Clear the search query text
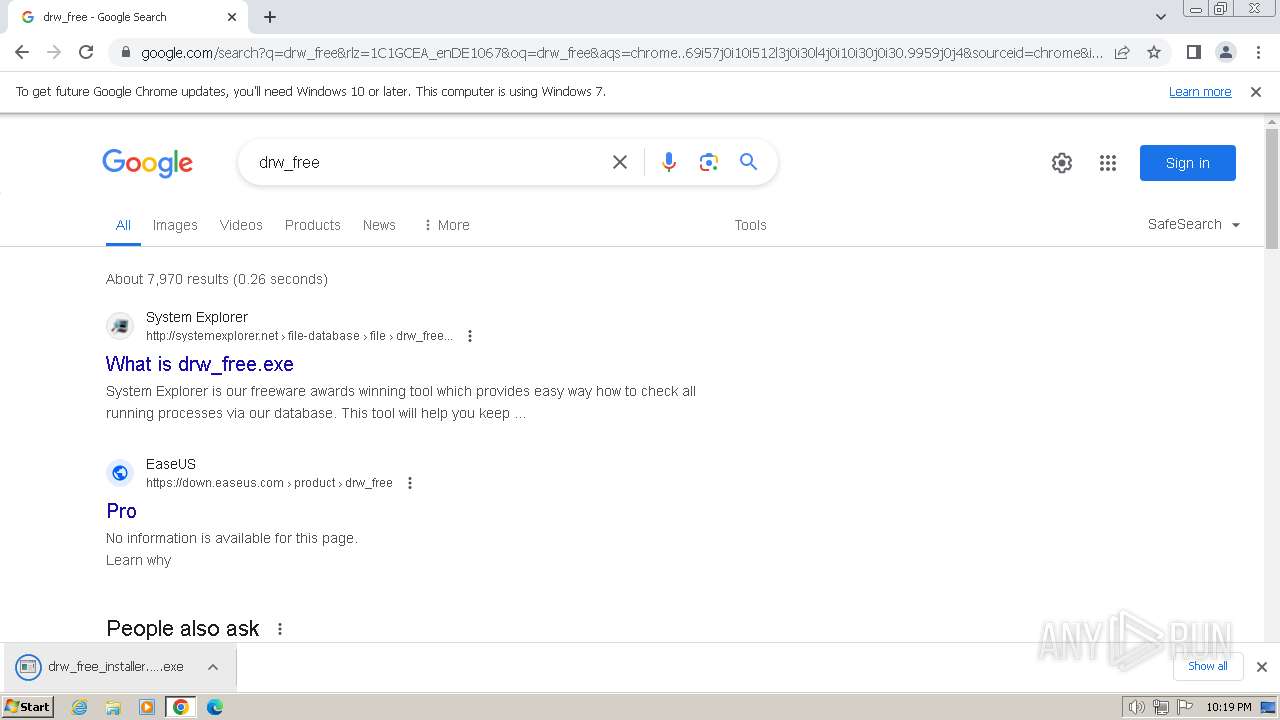The image size is (1280, 720). coord(620,162)
